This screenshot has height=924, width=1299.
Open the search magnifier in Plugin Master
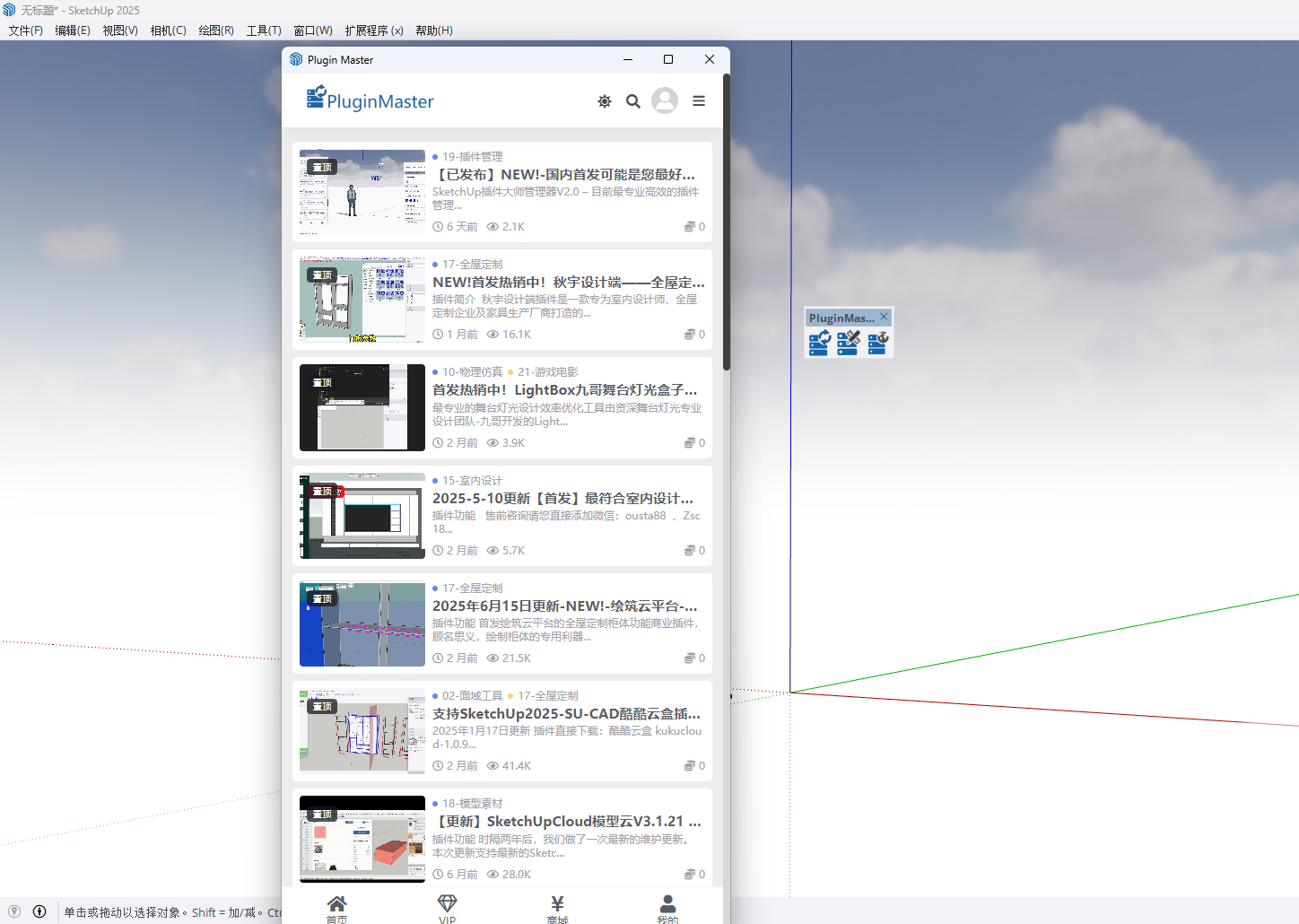coord(633,101)
